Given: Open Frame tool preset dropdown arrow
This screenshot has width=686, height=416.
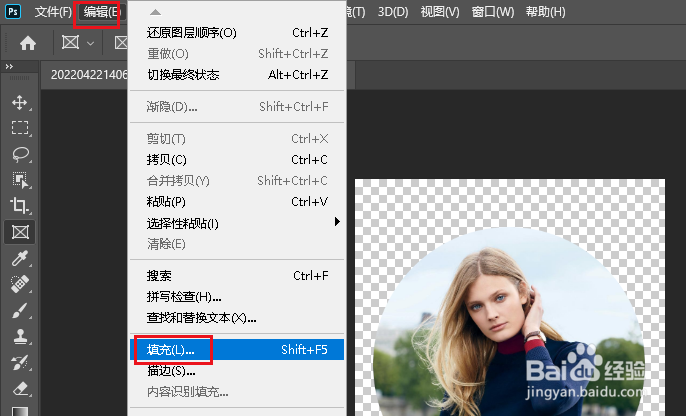Looking at the screenshot, I should click(91, 43).
